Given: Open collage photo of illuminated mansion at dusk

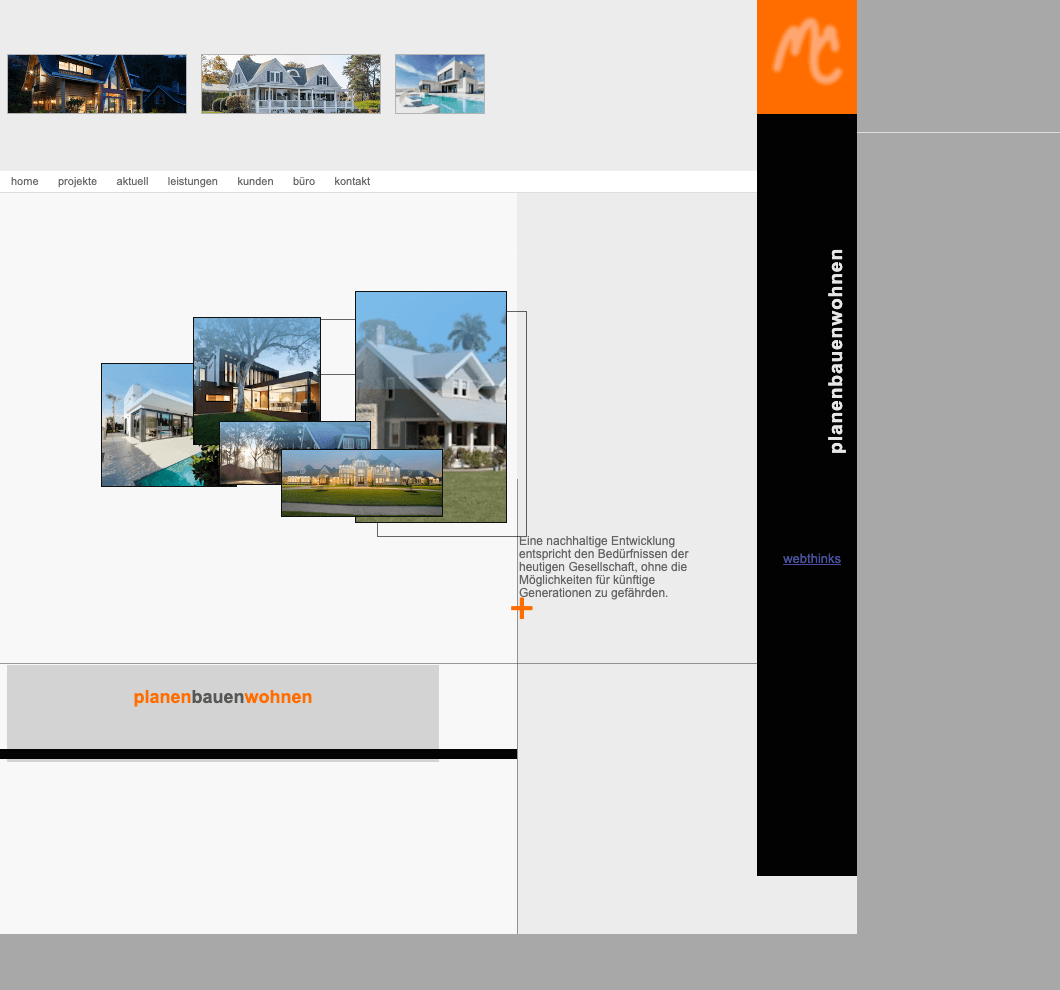Looking at the screenshot, I should tap(361, 482).
